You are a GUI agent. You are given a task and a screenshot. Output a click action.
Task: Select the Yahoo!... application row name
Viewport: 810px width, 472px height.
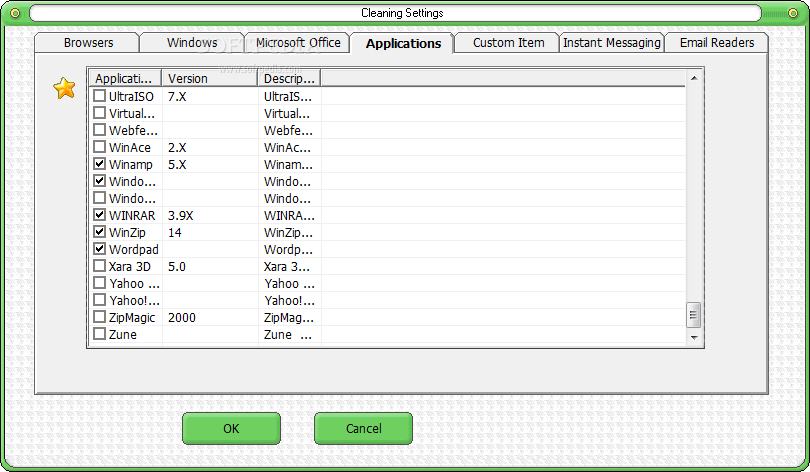pyautogui.click(x=134, y=301)
